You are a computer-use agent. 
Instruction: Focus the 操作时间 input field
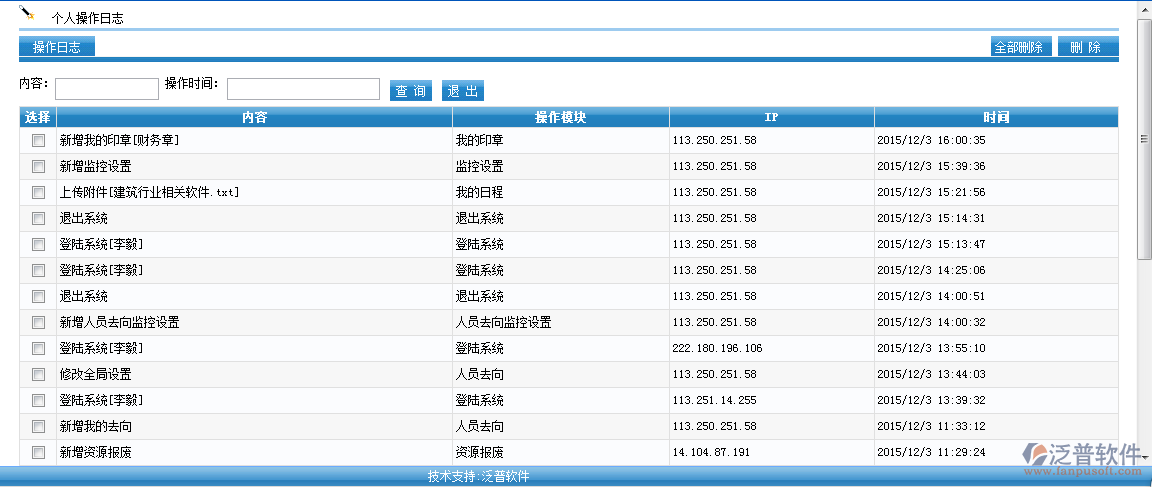pos(303,89)
